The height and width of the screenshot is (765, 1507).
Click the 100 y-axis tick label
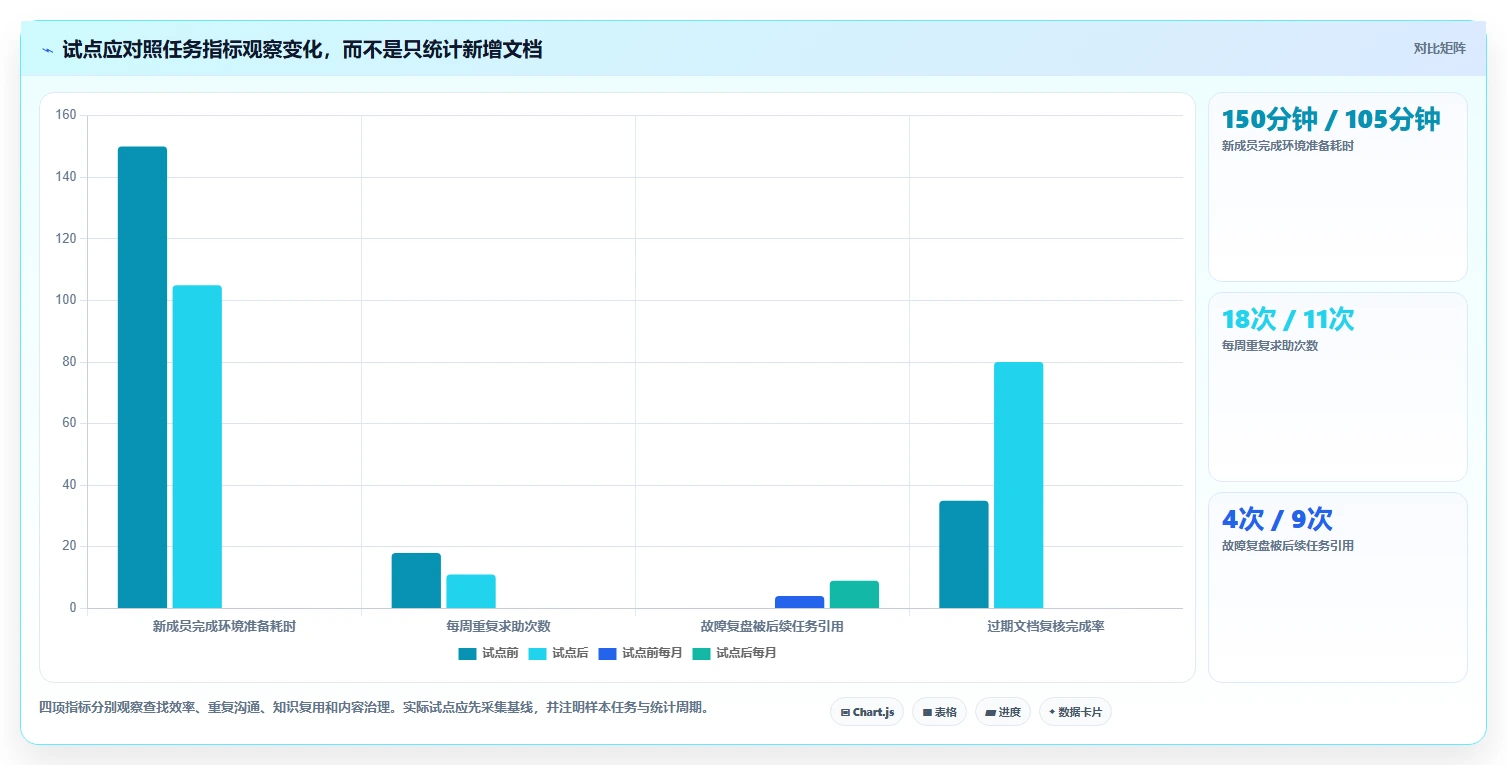tap(66, 300)
